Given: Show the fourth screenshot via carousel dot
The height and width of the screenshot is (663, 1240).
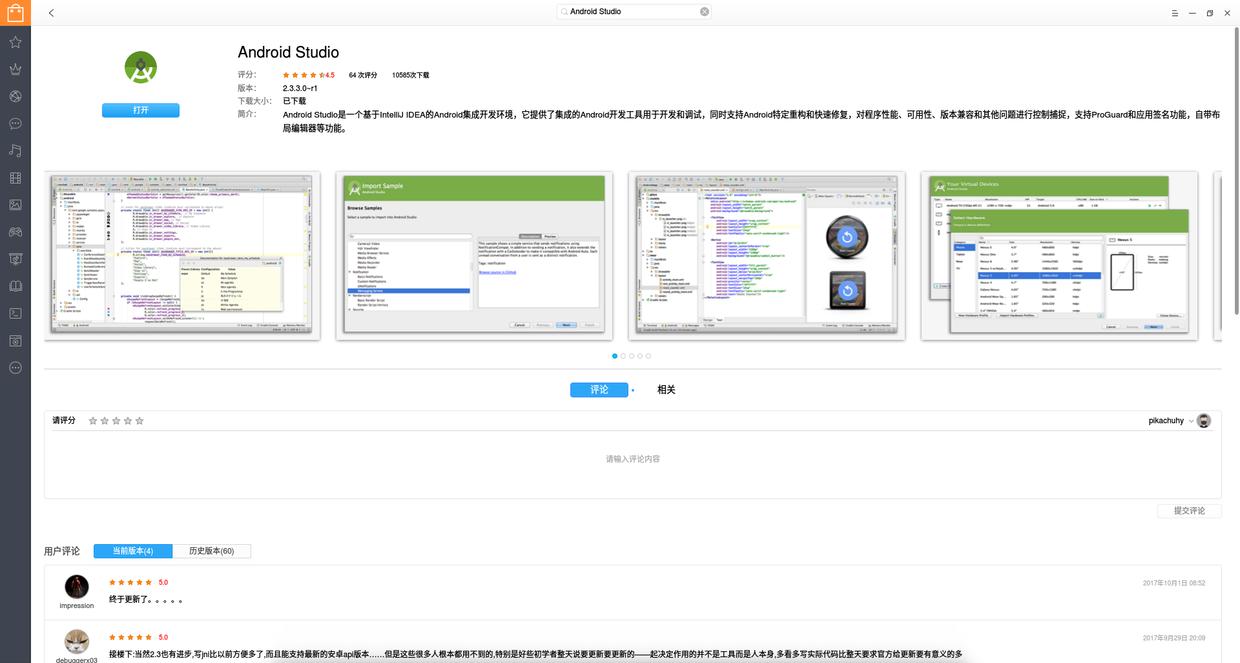Looking at the screenshot, I should (640, 356).
